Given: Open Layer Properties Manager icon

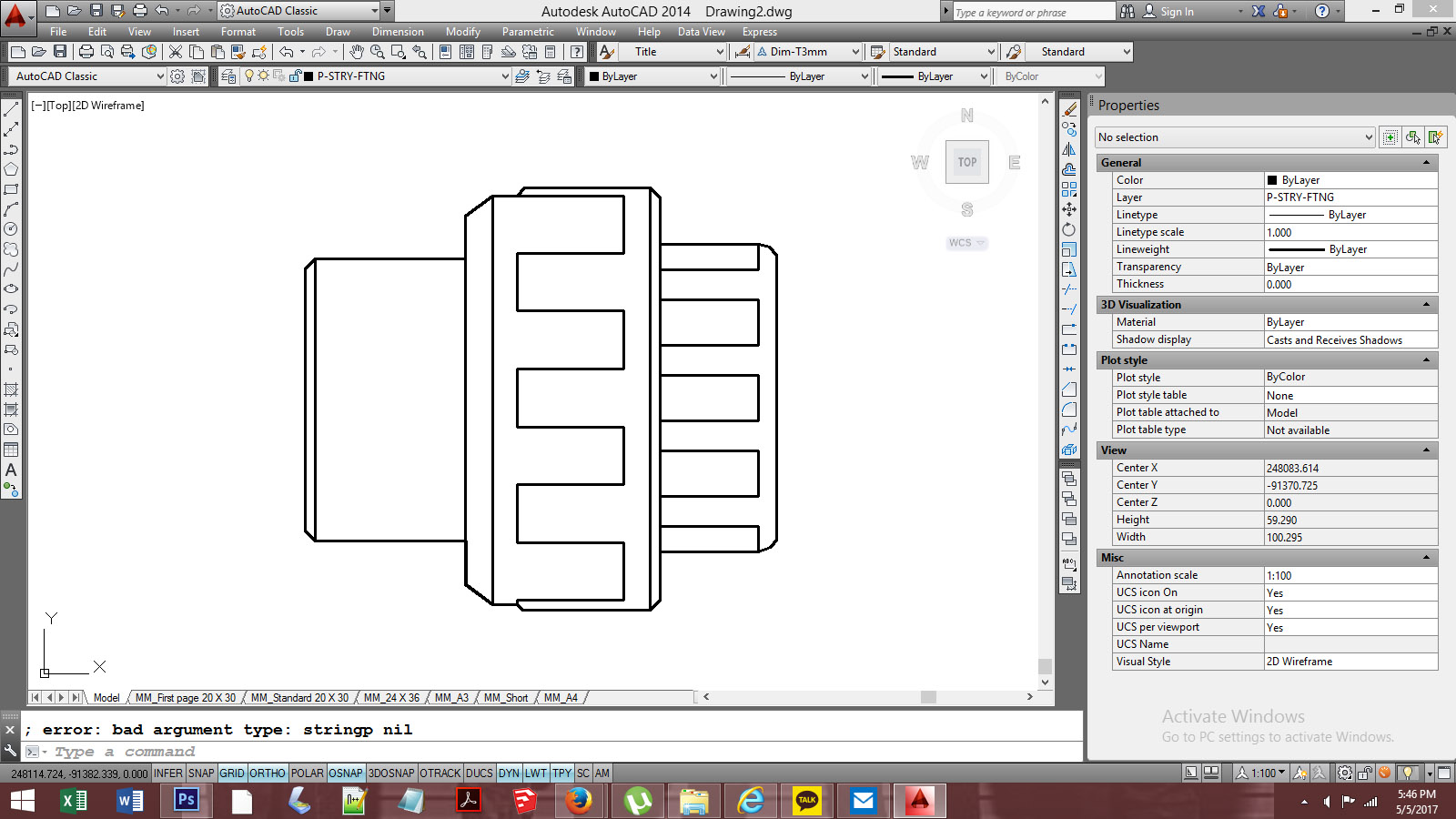Looking at the screenshot, I should point(228,76).
